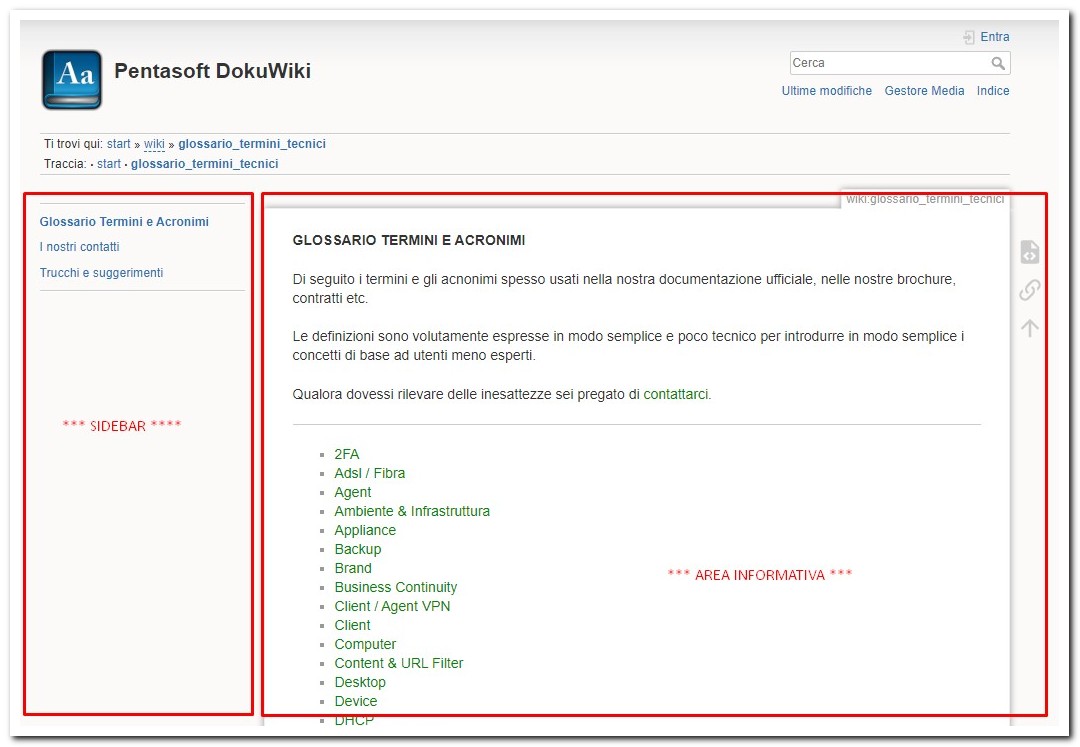Open the 2FA glossary entry
Image resolution: width=1080 pixels, height=747 pixels.
point(346,455)
